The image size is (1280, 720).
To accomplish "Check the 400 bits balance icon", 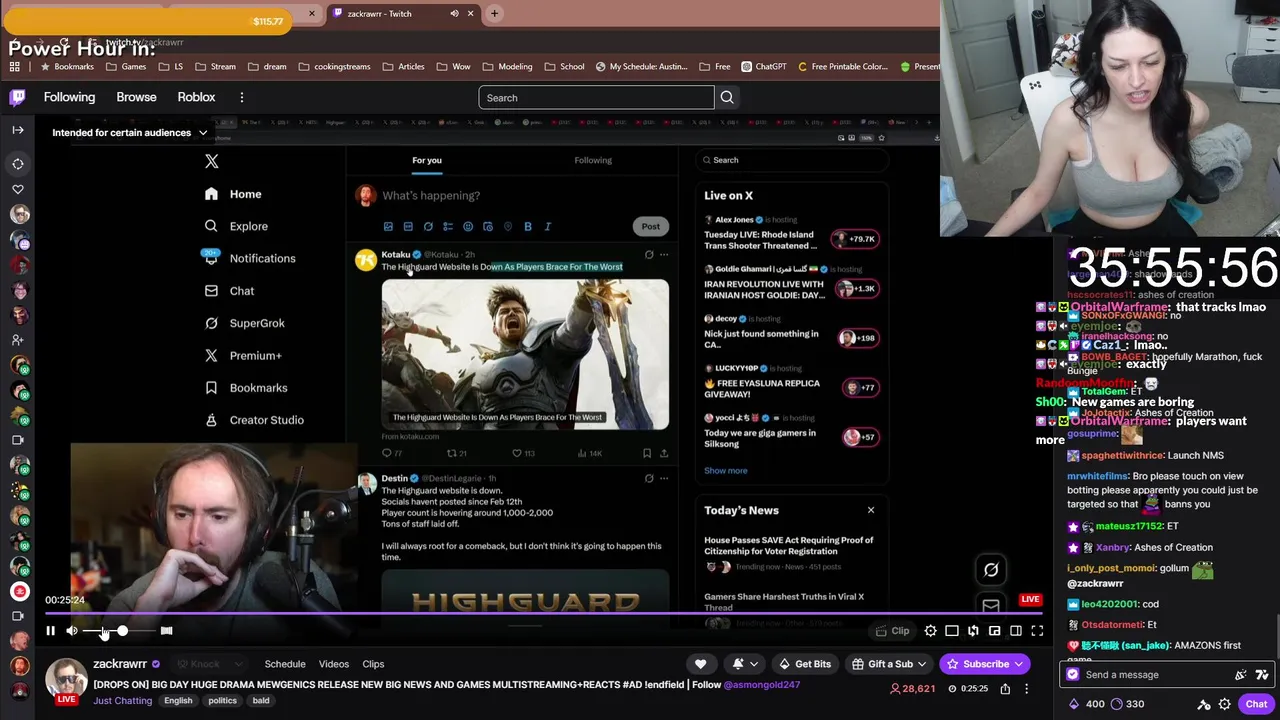I will (x=1074, y=704).
